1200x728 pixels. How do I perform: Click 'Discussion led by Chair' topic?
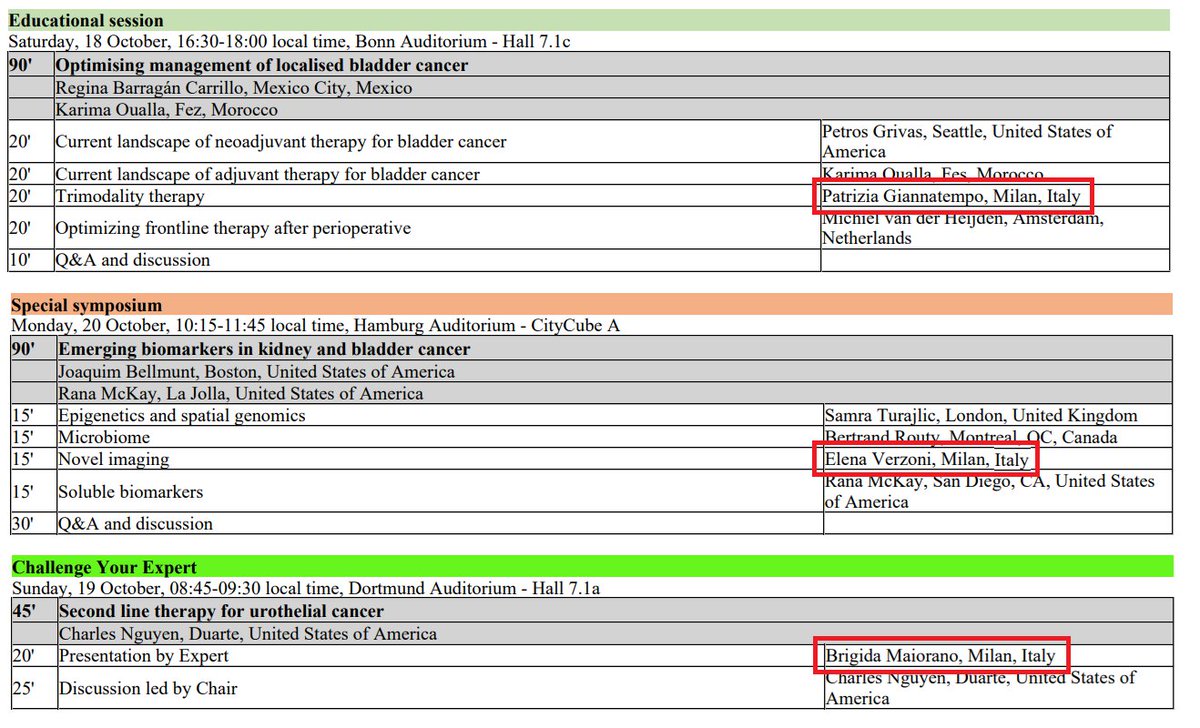click(148, 688)
